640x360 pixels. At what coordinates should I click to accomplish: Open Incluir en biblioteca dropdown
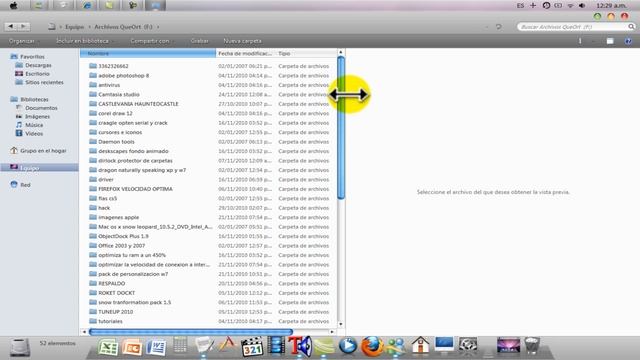click(x=84, y=41)
